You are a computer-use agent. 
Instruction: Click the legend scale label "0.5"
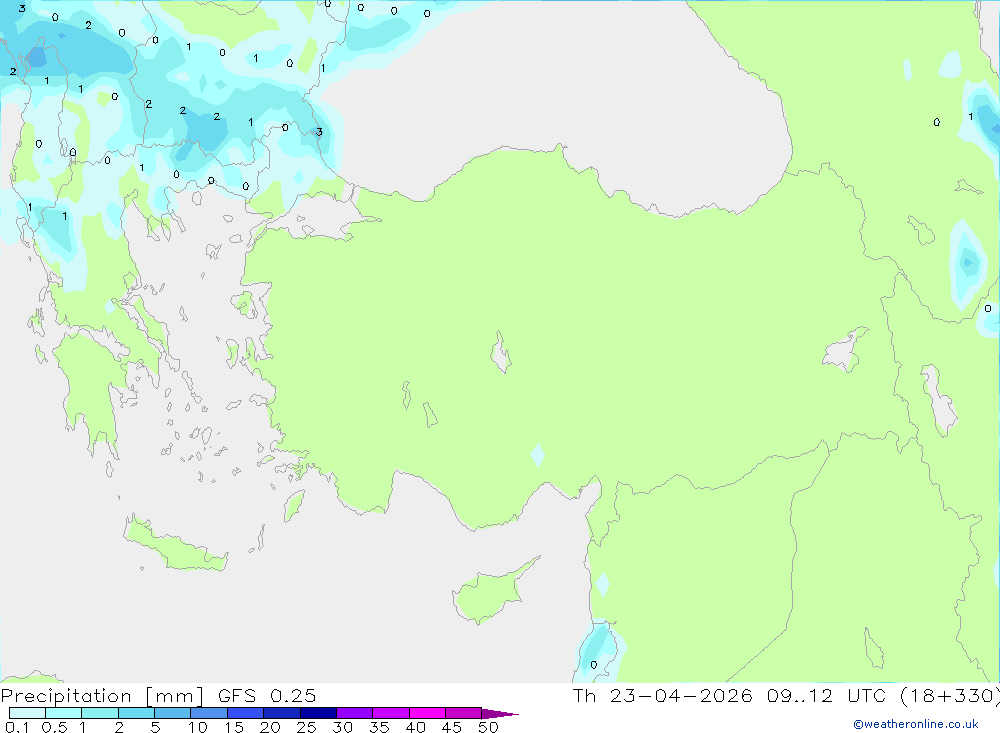pyautogui.click(x=54, y=727)
